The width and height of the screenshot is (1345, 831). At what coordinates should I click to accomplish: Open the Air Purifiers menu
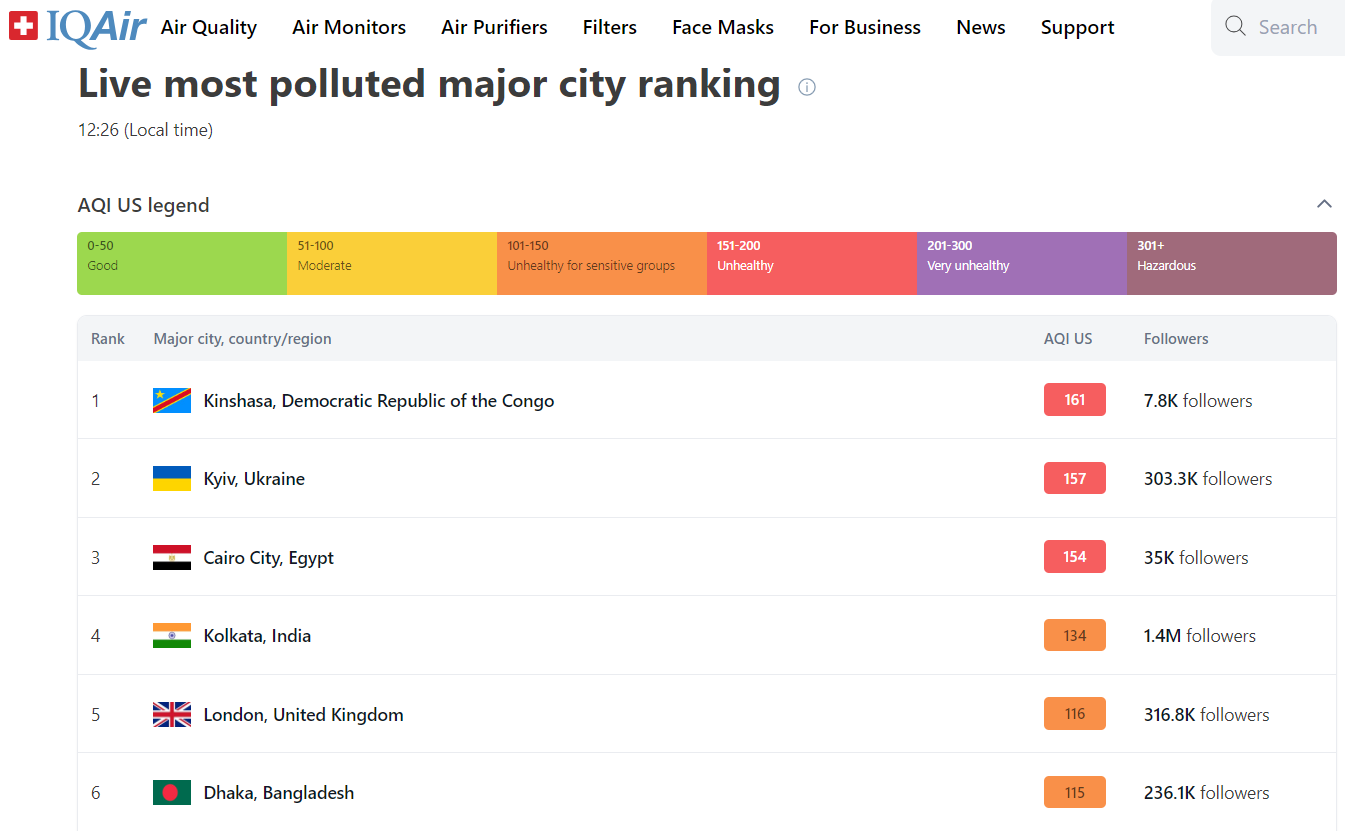[x=494, y=28]
